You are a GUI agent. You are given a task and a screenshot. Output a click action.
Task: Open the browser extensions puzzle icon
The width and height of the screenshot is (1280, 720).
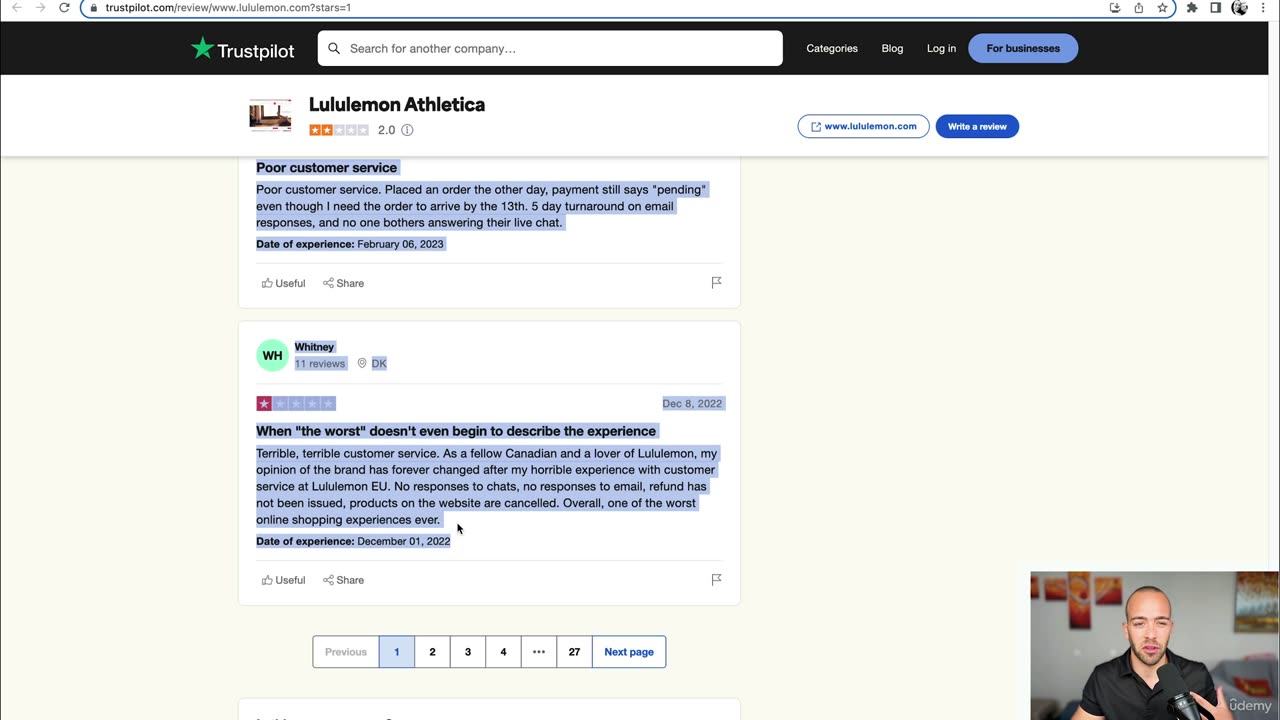(x=1192, y=7)
